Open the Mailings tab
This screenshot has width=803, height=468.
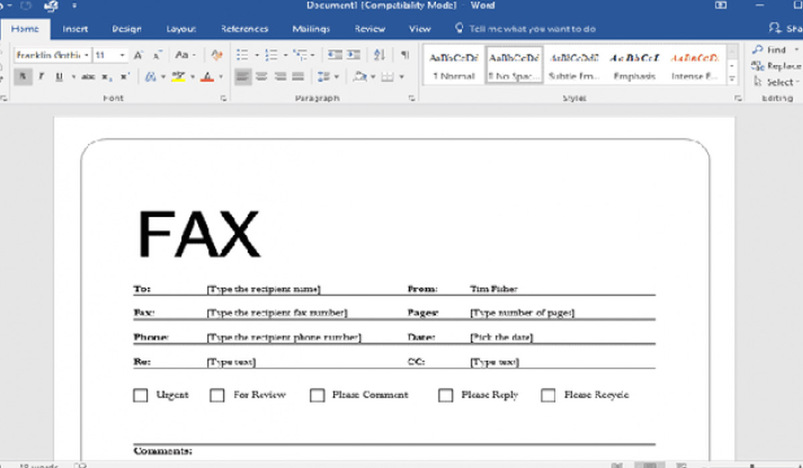311,29
